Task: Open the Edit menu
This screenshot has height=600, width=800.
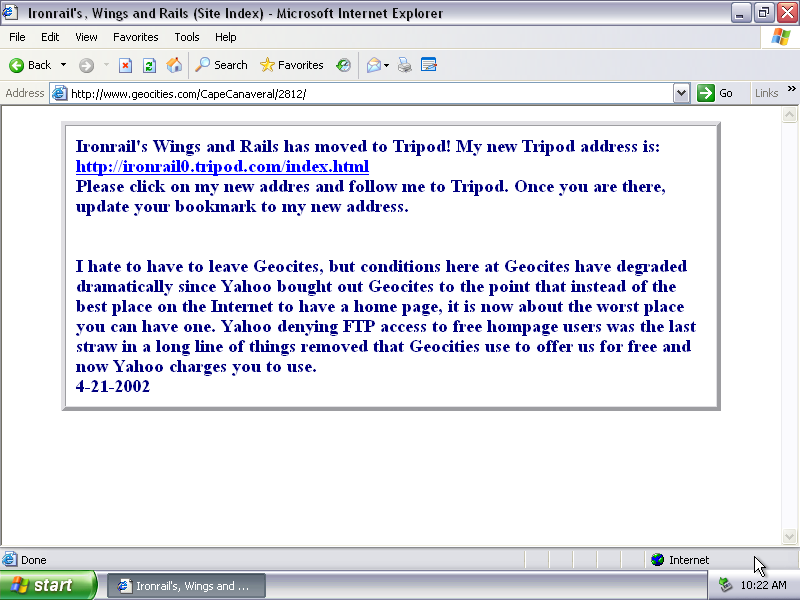Action: pos(50,37)
